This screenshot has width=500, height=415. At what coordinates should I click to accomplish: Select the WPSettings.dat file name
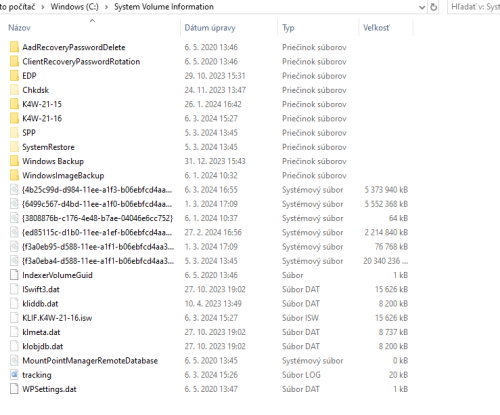[49, 389]
